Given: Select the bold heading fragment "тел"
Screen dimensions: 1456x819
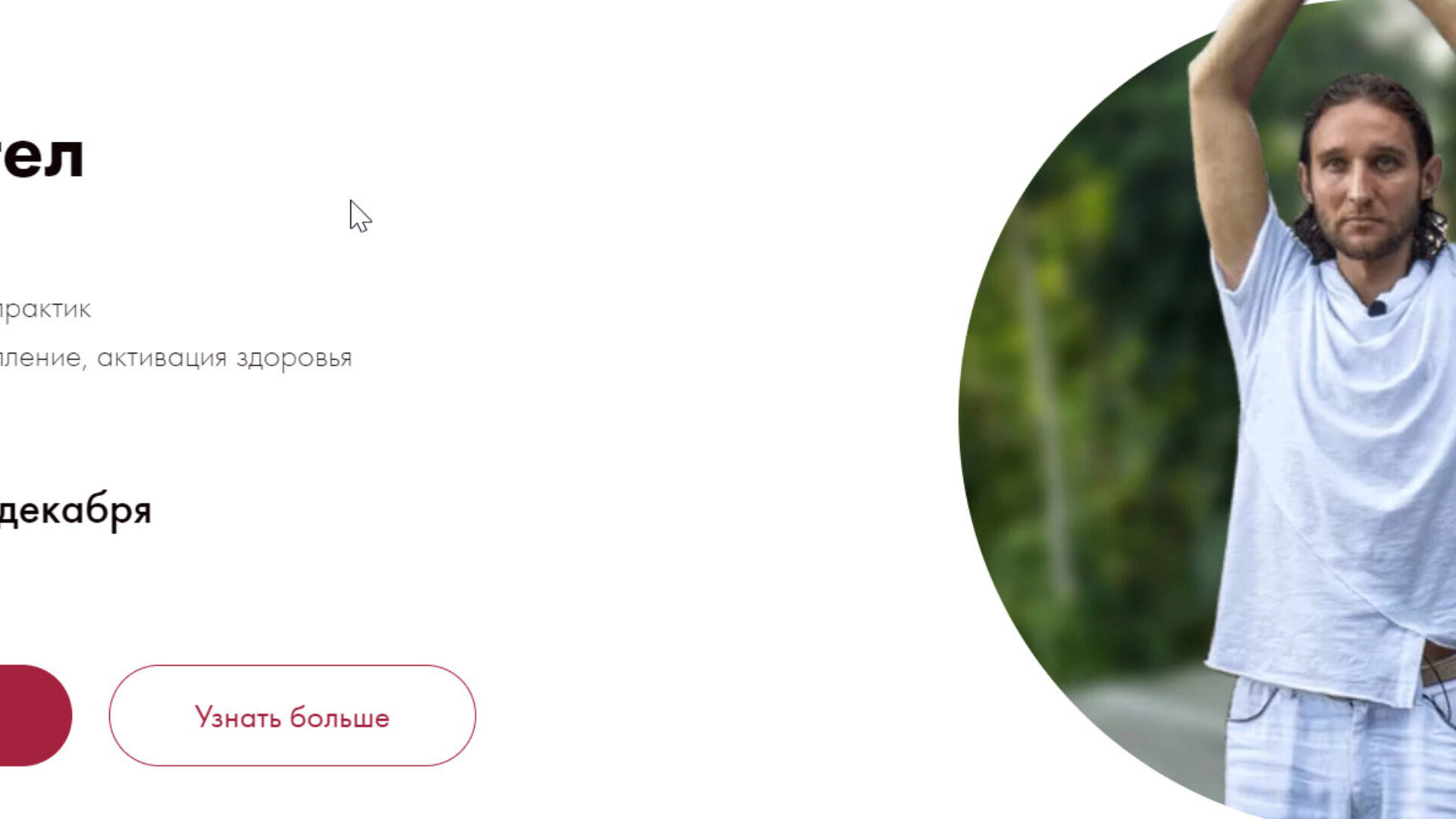Looking at the screenshot, I should coord(41,157).
